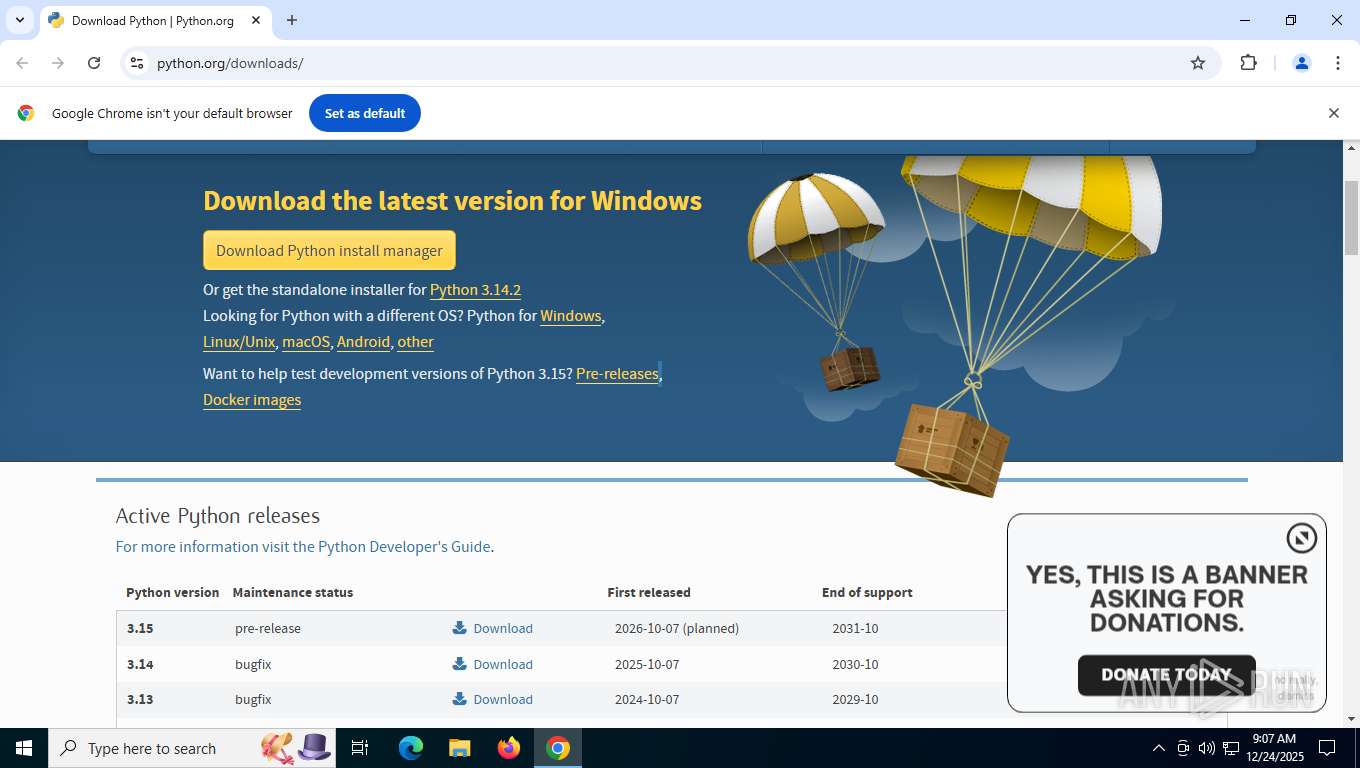
Task: Click the taskbar search box
Action: (192, 748)
